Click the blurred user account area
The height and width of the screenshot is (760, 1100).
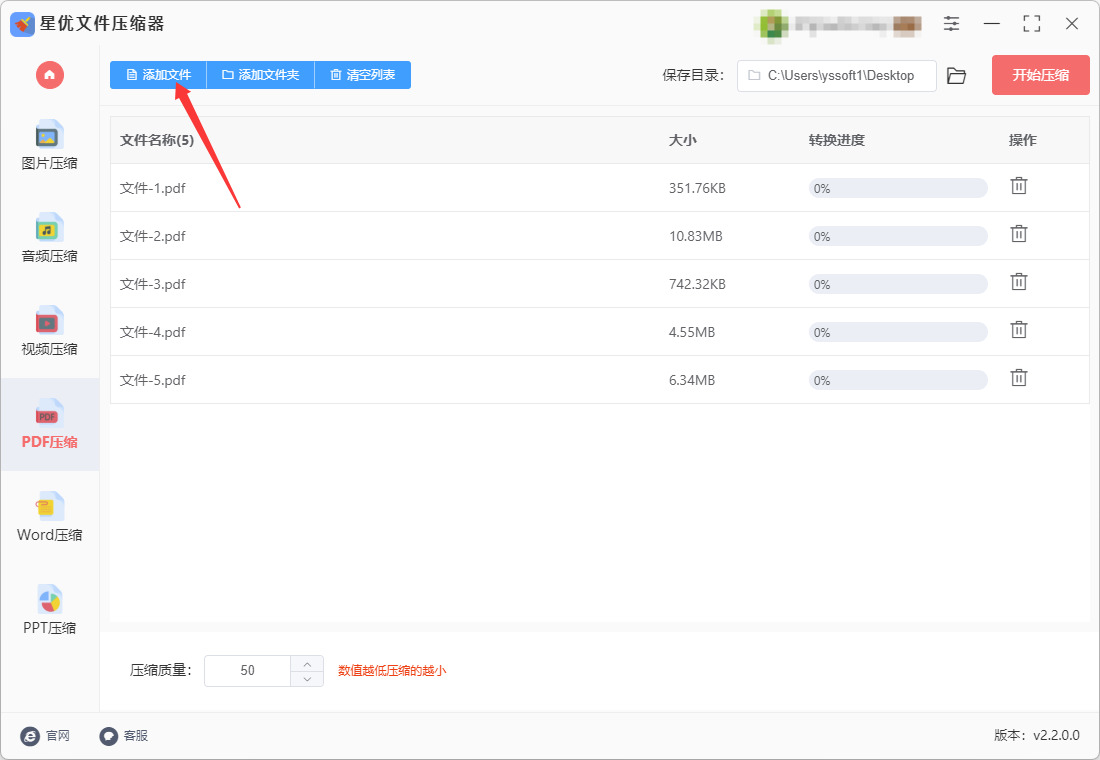838,25
